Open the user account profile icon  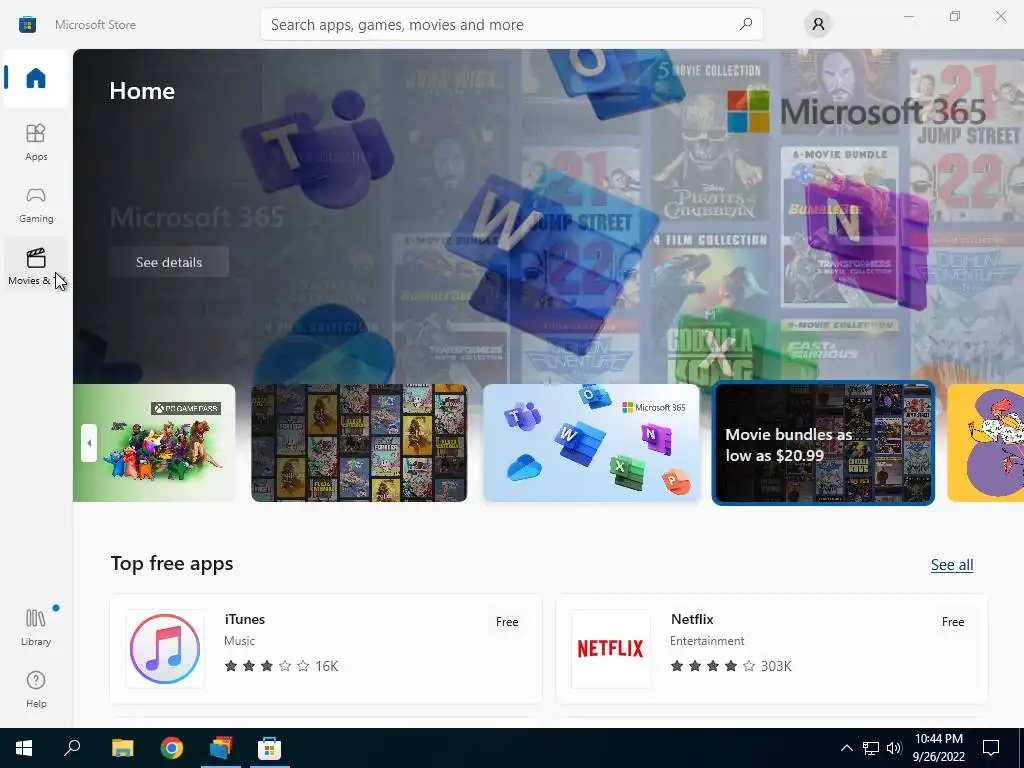[818, 24]
